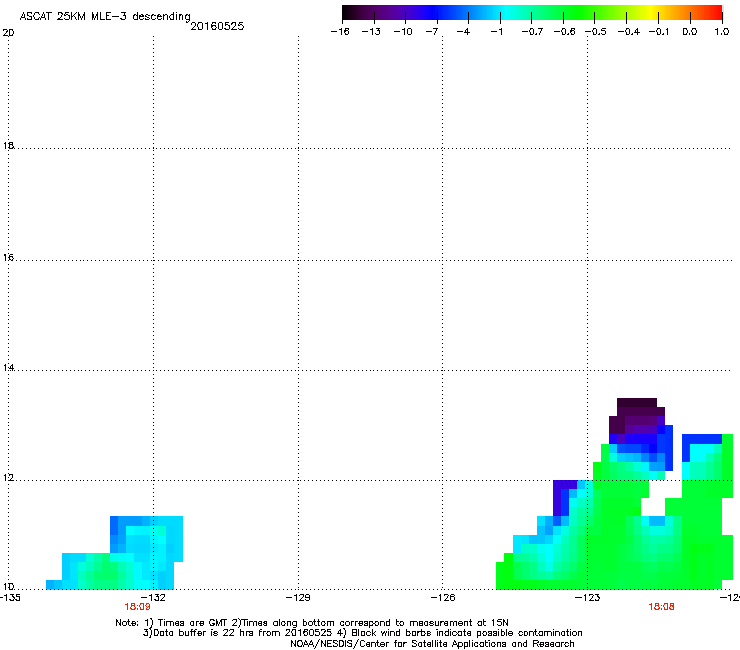The width and height of the screenshot is (740, 650).
Task: Click the longitude label -129
Action: tap(298, 598)
